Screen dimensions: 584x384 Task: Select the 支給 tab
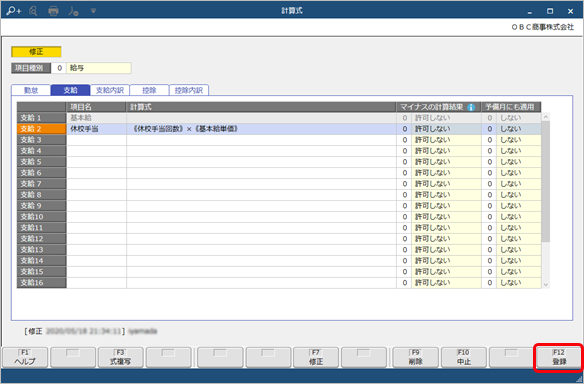[70, 90]
